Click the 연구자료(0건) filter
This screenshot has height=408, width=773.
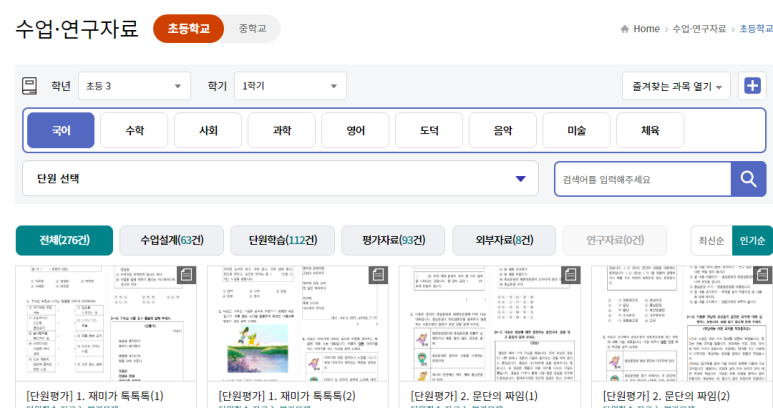click(615, 240)
